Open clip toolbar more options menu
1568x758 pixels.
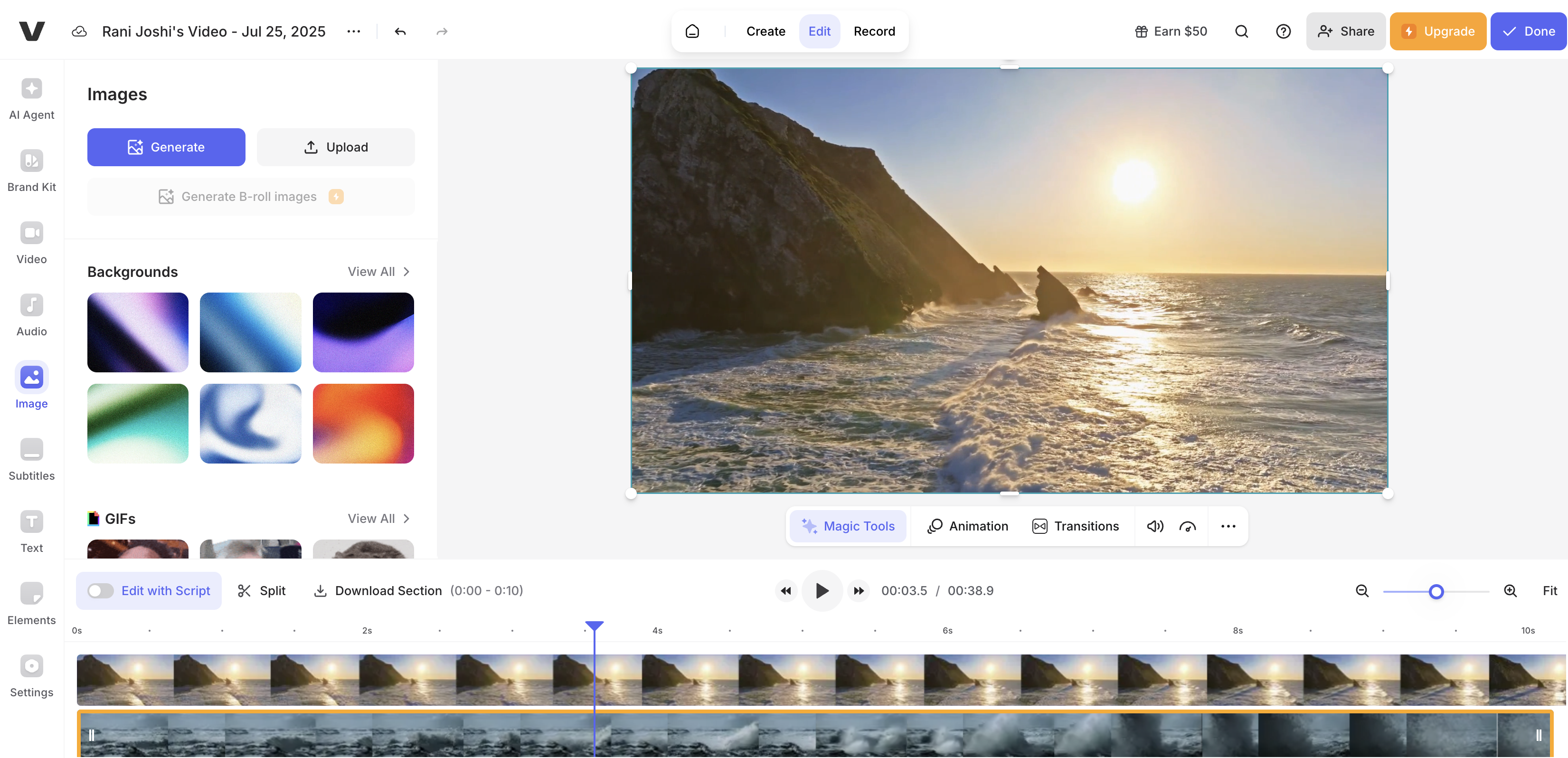[1228, 526]
